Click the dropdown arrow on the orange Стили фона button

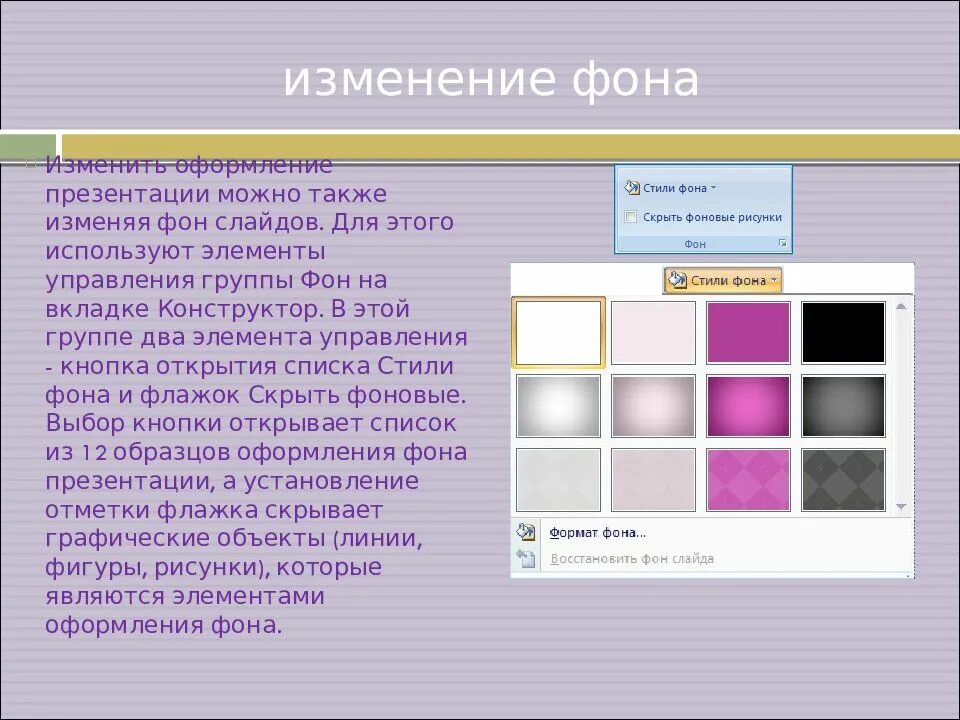tap(774, 280)
